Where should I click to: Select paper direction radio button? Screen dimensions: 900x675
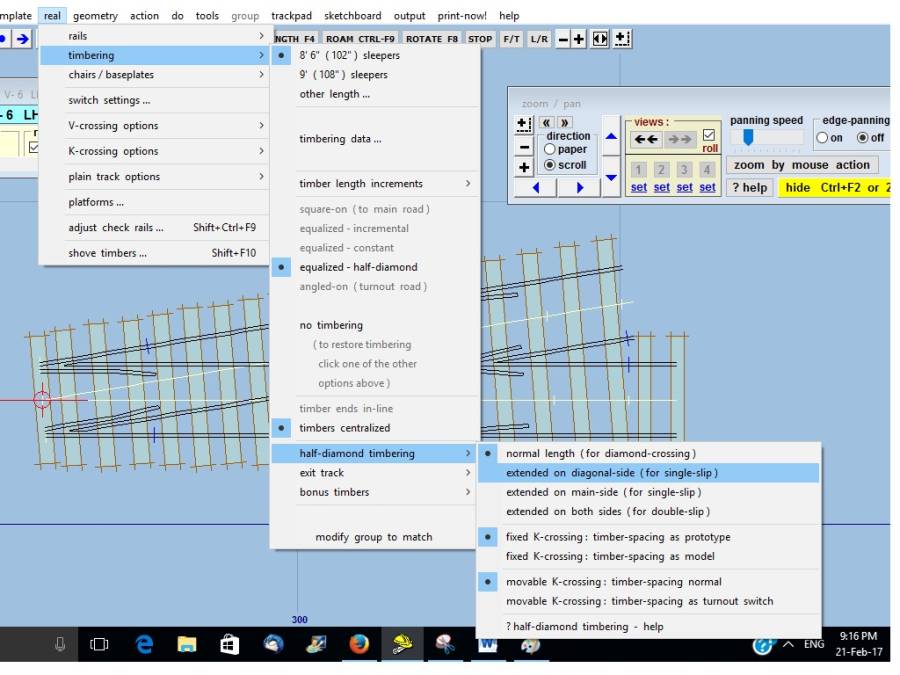point(549,150)
